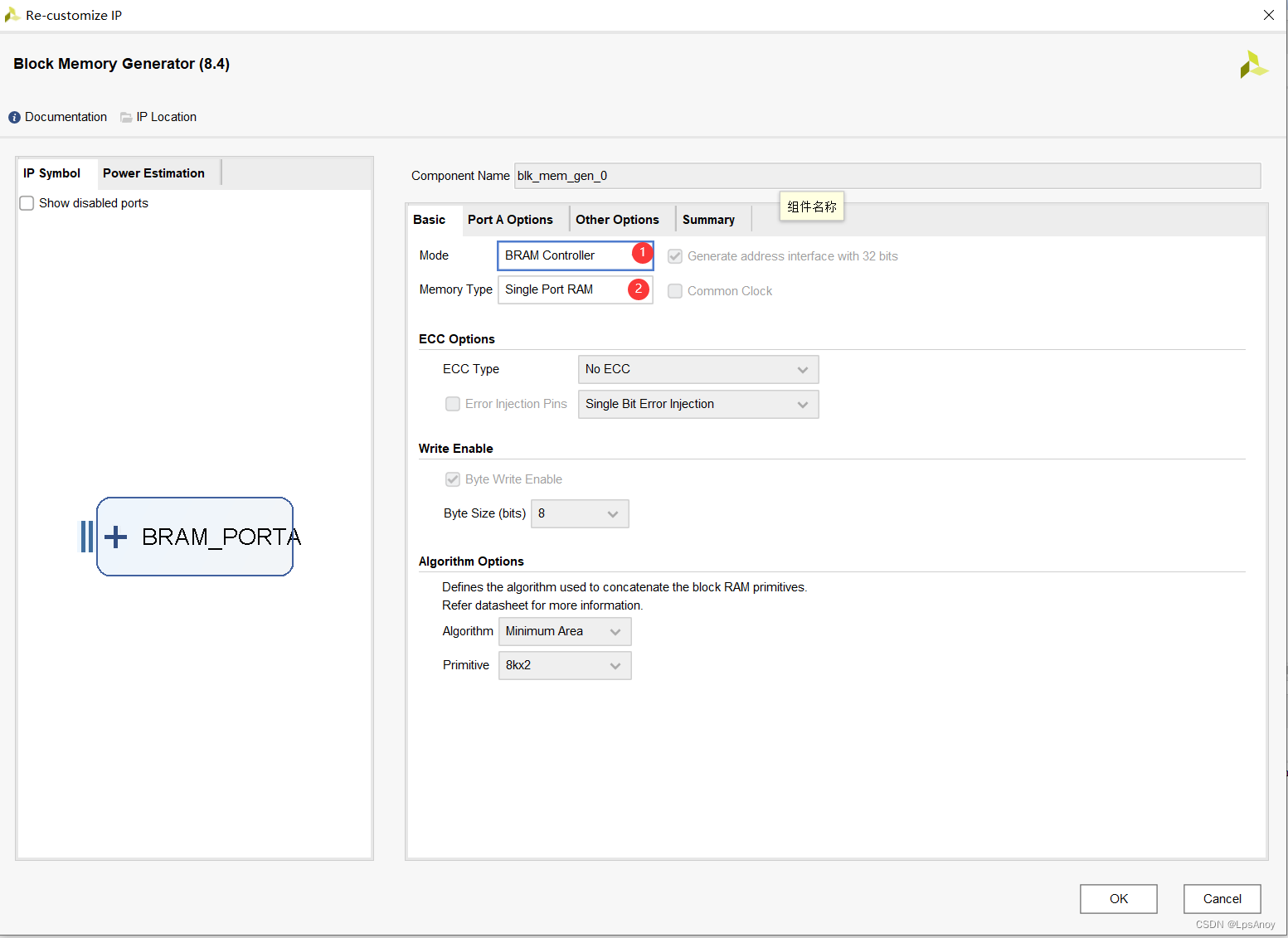Toggle Show disabled ports checkbox
1288x938 pixels.
click(x=27, y=203)
